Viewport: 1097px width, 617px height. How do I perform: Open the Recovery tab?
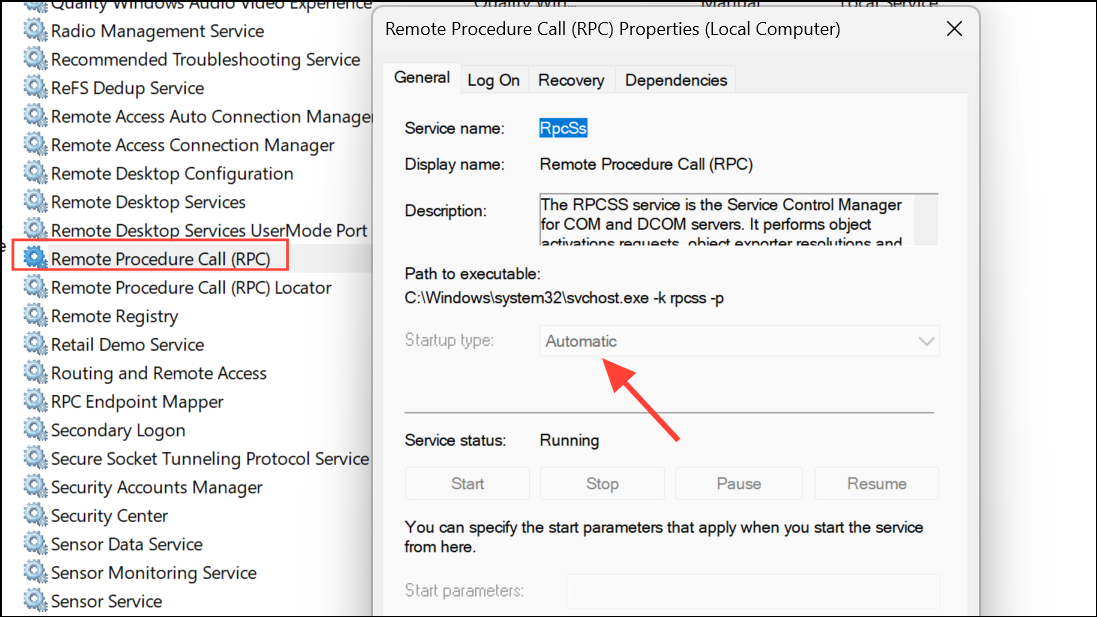pos(571,80)
